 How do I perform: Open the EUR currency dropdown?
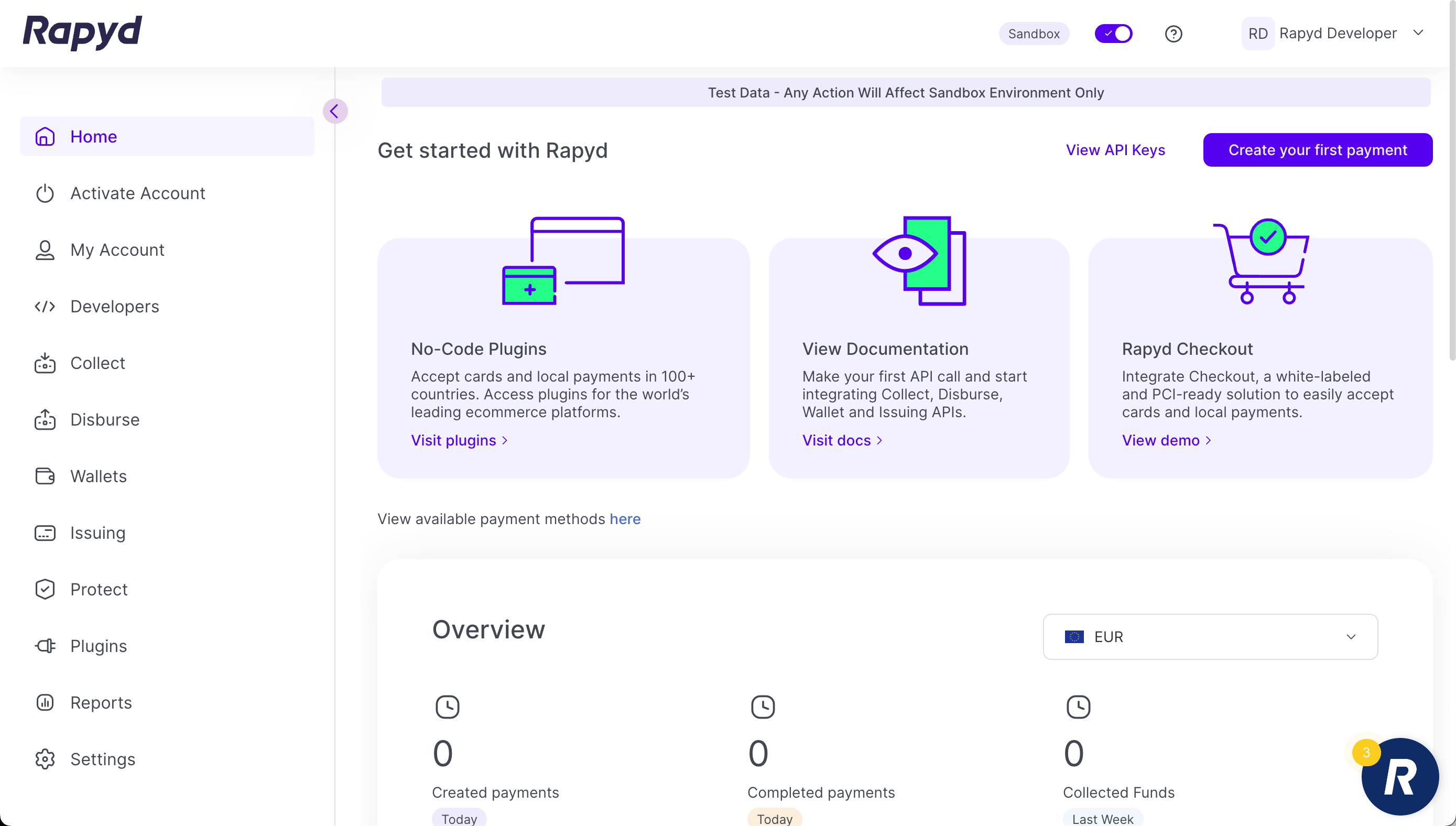pos(1210,636)
